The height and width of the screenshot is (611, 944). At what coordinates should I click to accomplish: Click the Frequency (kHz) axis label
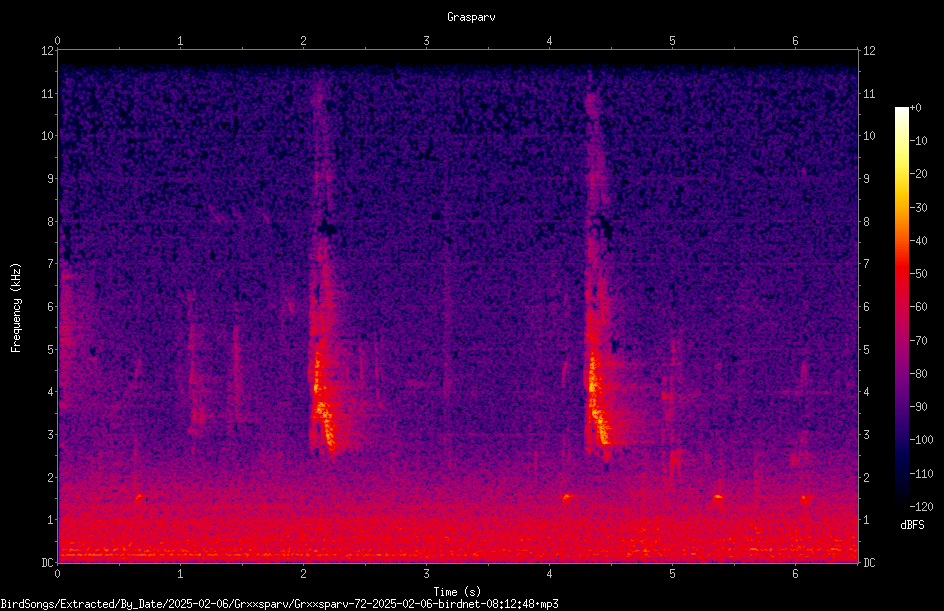coord(16,308)
